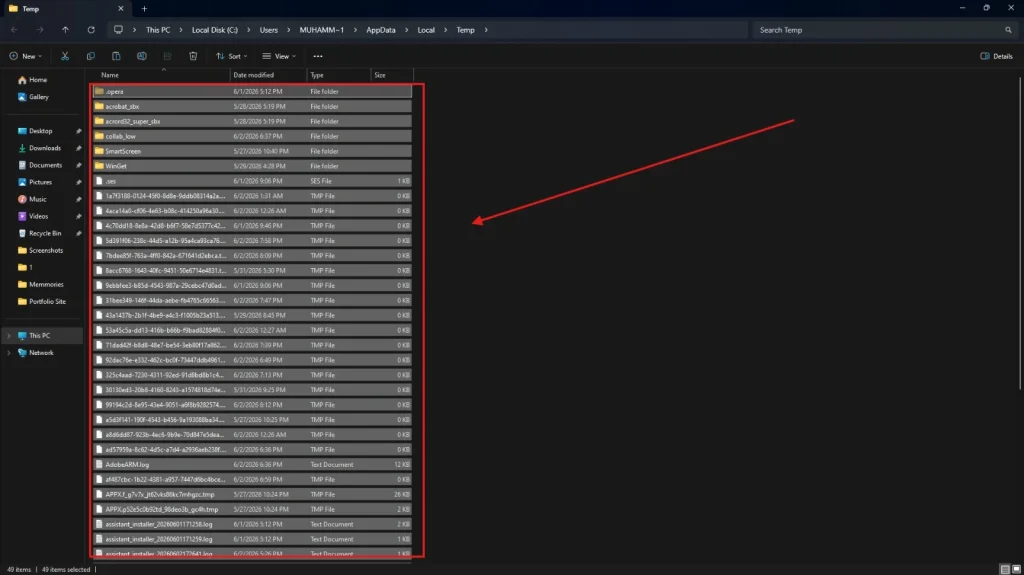Select the .ses file row
Image resolution: width=1024 pixels, height=575 pixels.
pos(252,181)
